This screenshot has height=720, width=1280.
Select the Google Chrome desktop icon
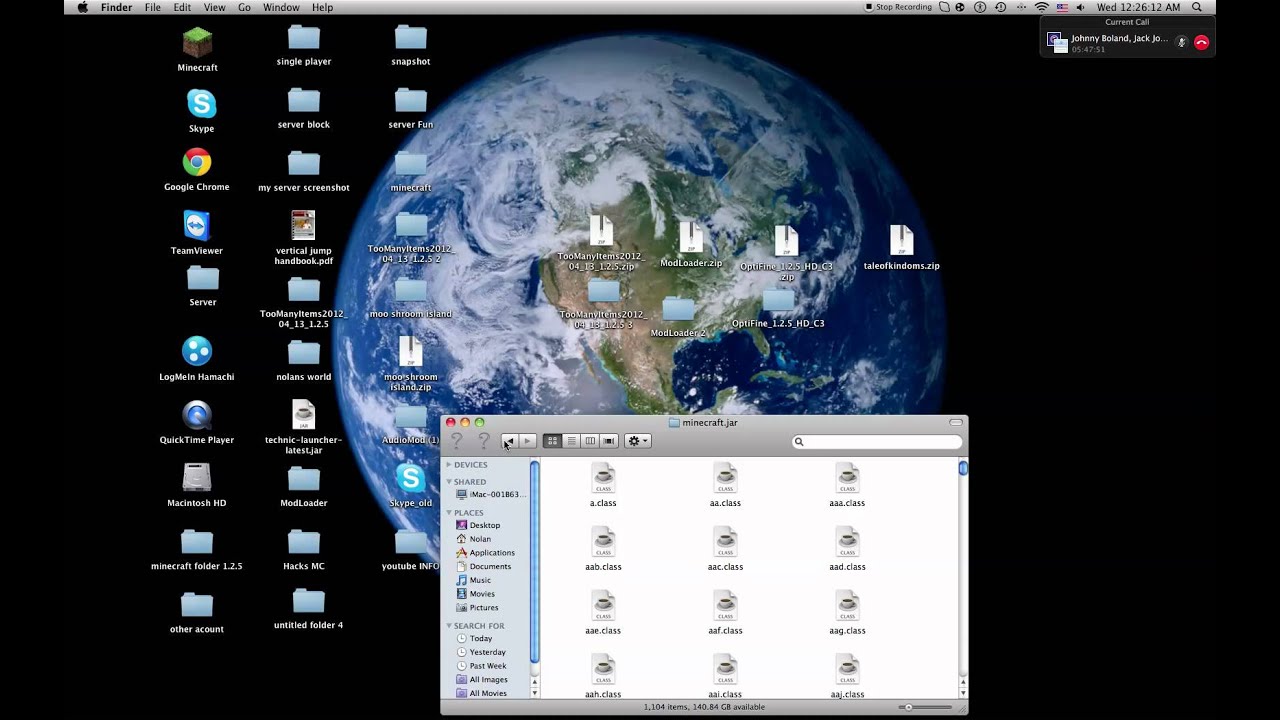197,170
